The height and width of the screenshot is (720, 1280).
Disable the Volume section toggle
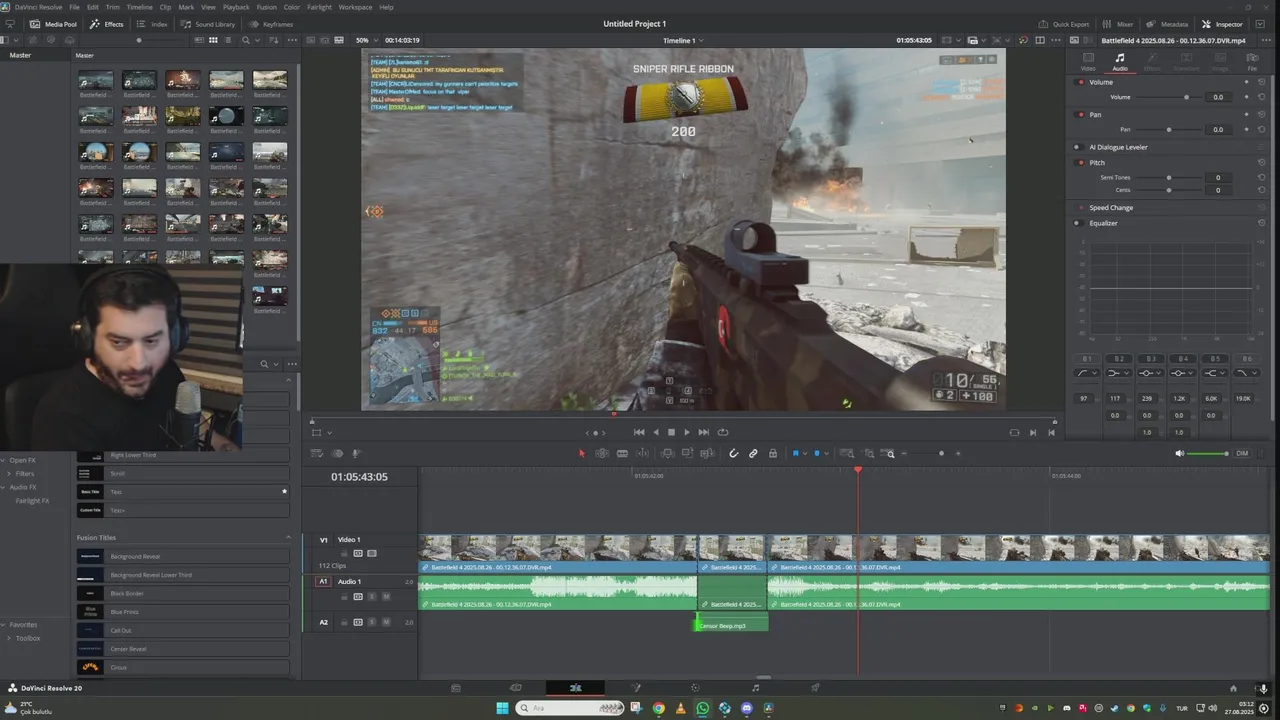pyautogui.click(x=1081, y=82)
